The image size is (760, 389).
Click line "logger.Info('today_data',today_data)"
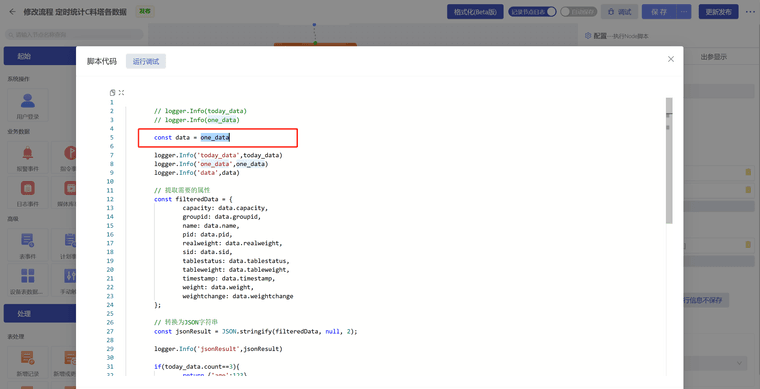pyautogui.click(x=218, y=155)
